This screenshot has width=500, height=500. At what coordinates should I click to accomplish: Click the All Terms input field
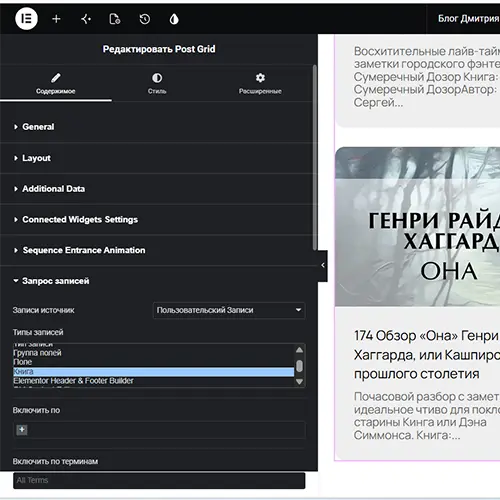[x=159, y=480]
